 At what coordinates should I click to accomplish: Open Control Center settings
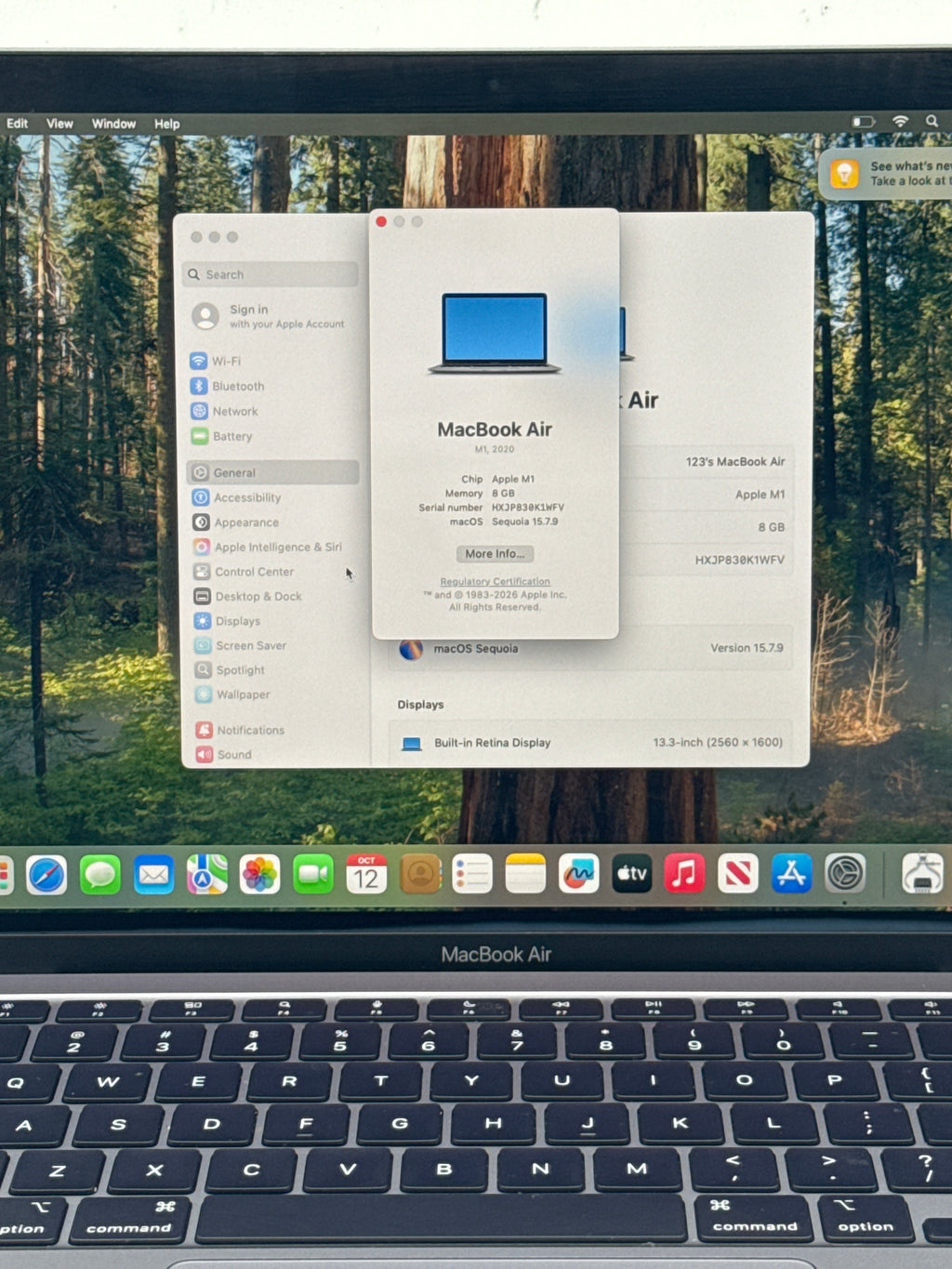pos(272,572)
